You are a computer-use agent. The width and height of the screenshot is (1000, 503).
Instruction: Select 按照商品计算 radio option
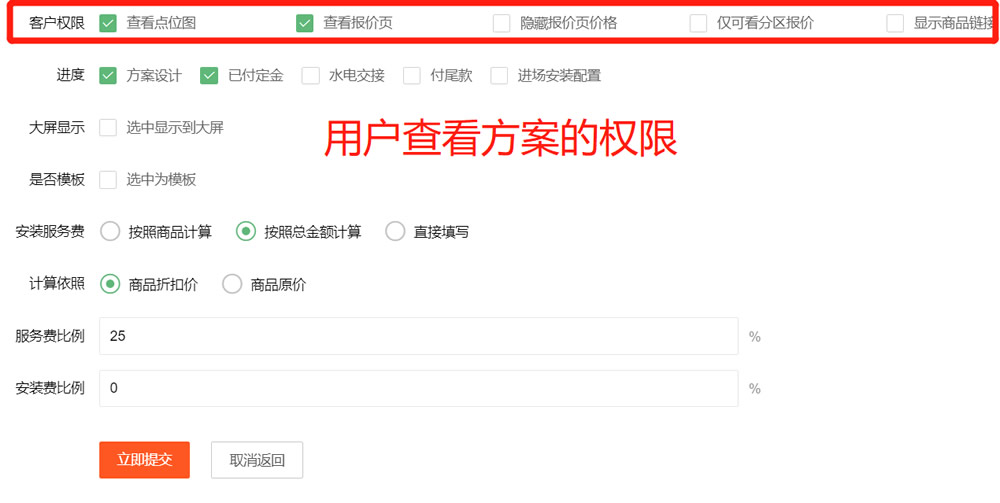click(110, 231)
